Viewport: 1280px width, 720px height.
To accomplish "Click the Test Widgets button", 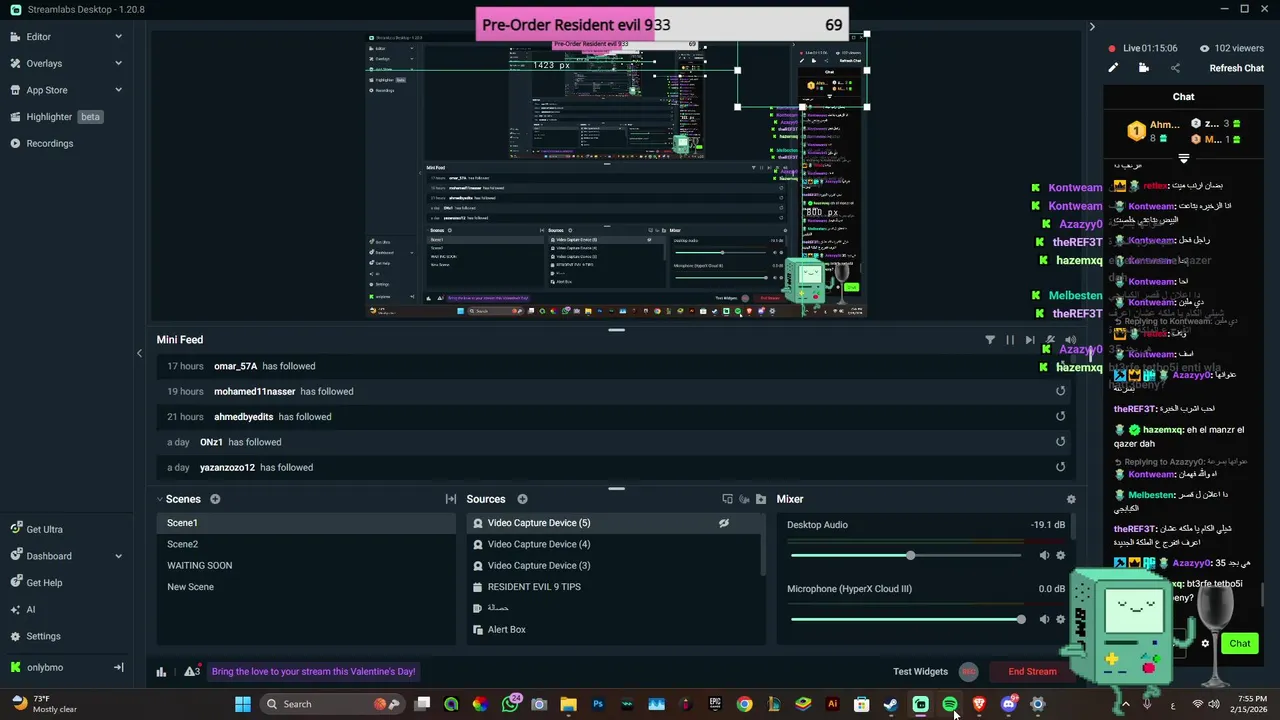I will pyautogui.click(x=920, y=671).
